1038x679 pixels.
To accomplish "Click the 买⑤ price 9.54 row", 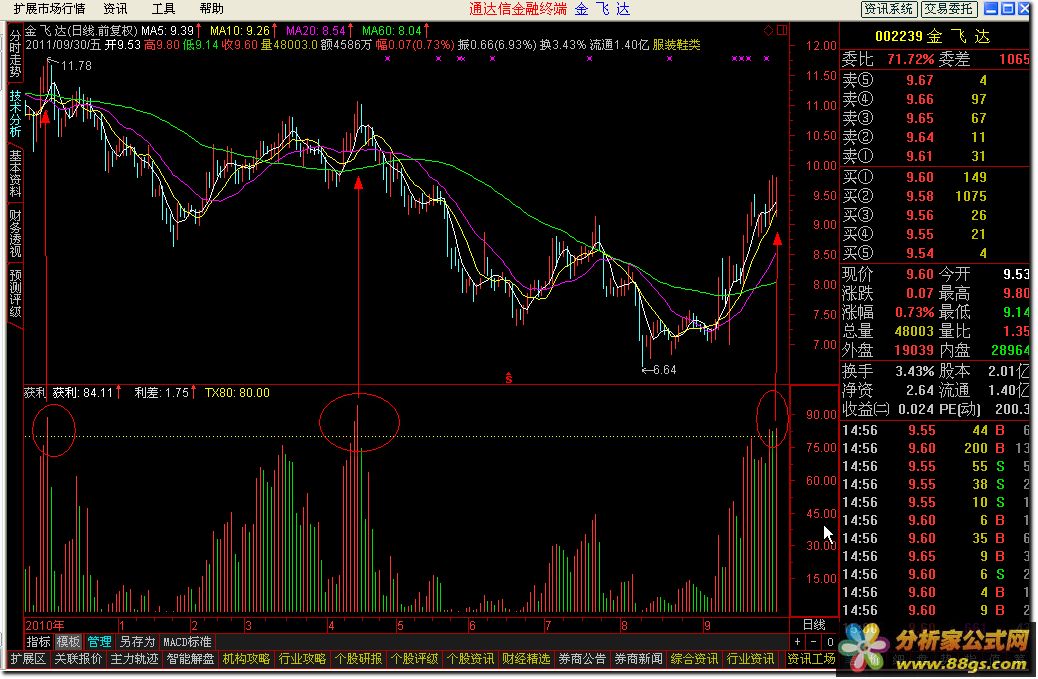I will coord(935,253).
